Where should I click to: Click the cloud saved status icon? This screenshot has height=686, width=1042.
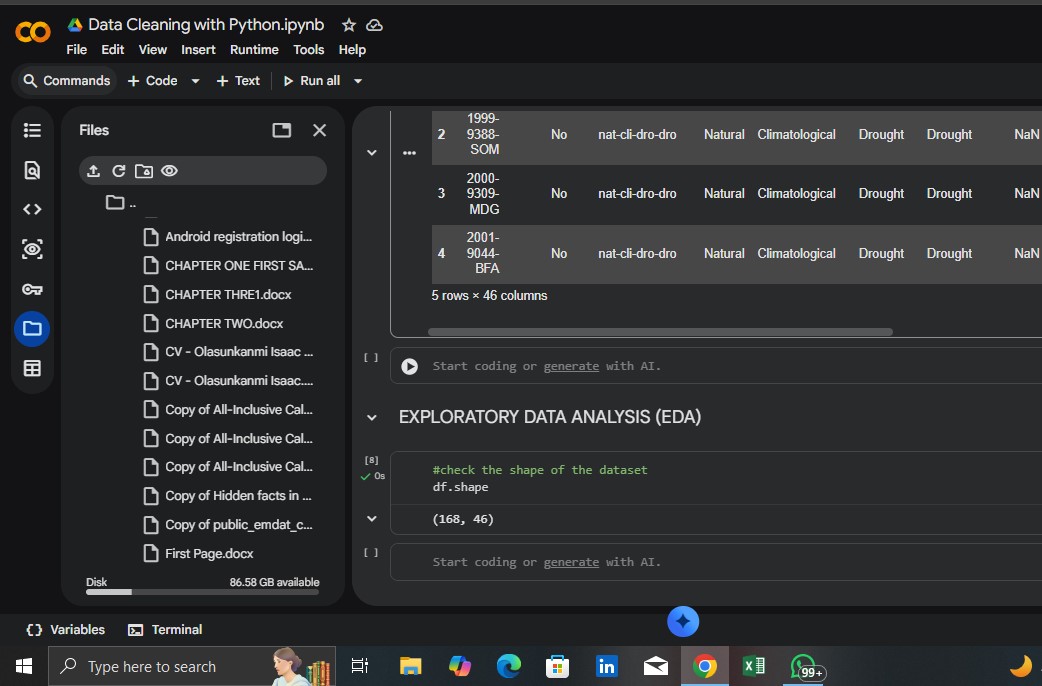[375, 25]
